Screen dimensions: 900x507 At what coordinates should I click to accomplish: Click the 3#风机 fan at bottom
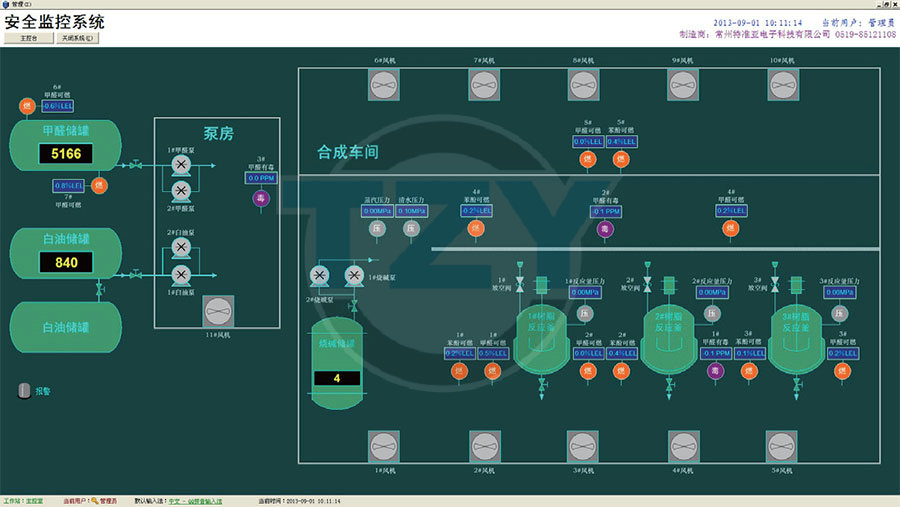(583, 446)
